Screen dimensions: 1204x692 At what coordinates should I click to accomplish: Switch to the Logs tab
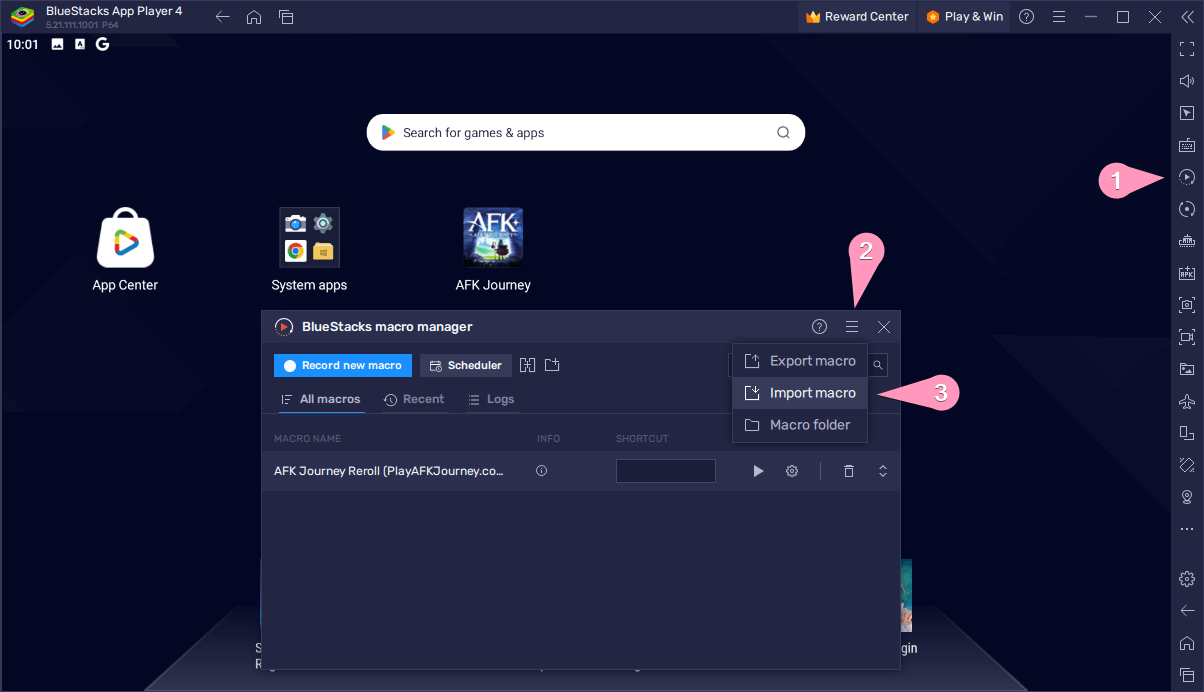[x=491, y=399]
